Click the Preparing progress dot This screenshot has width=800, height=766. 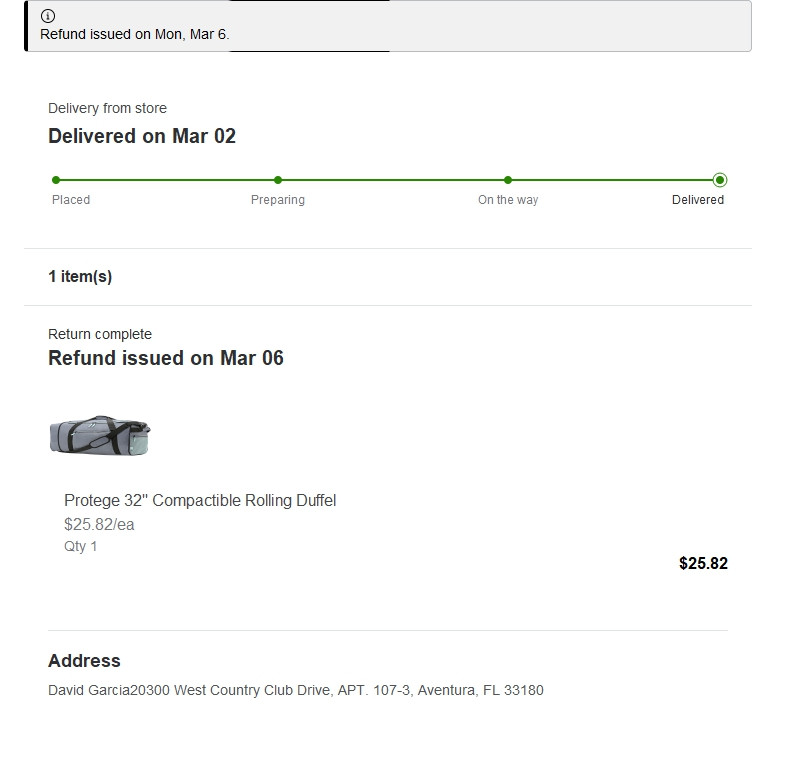(278, 180)
